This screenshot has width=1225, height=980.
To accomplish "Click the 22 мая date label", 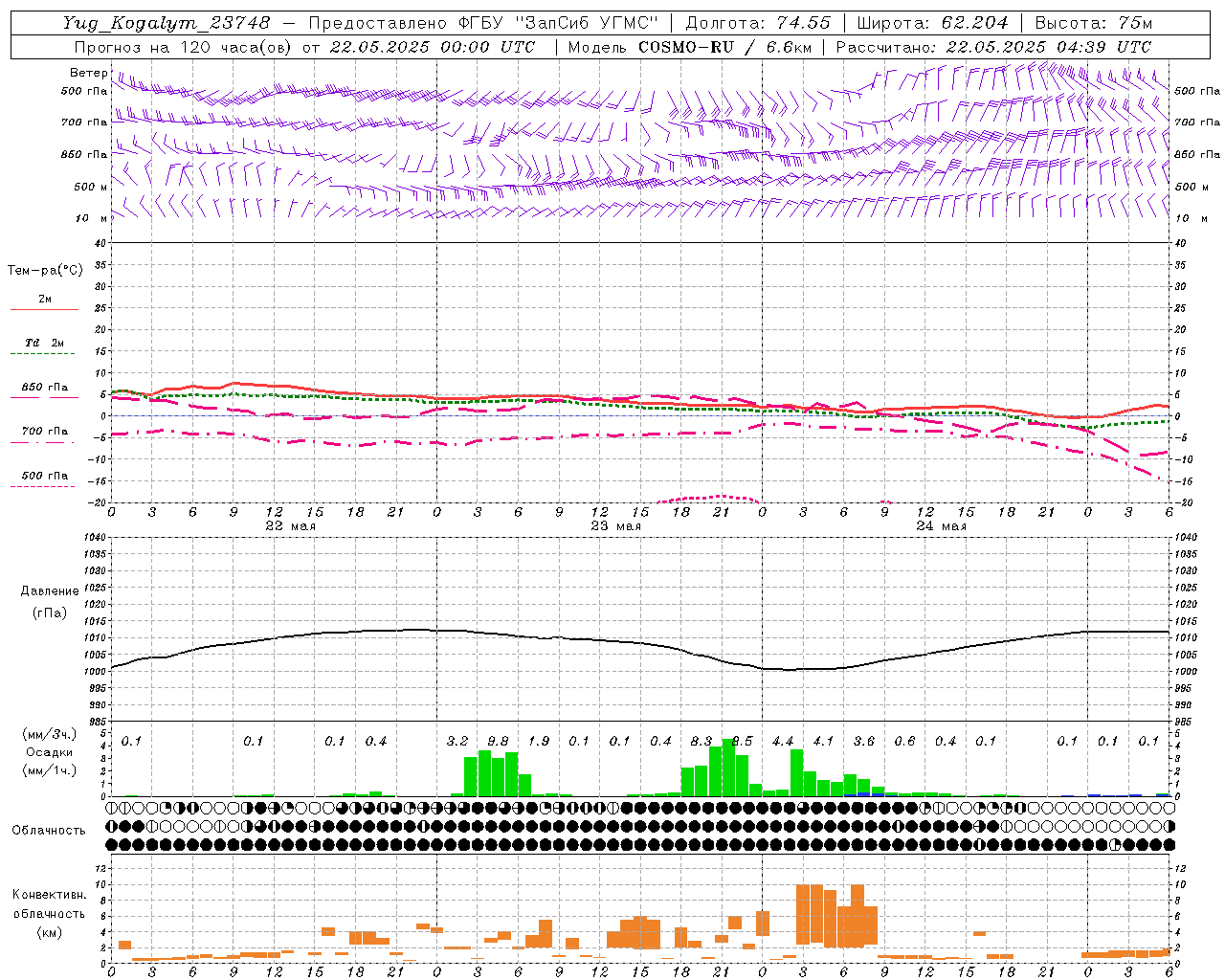I will click(290, 525).
